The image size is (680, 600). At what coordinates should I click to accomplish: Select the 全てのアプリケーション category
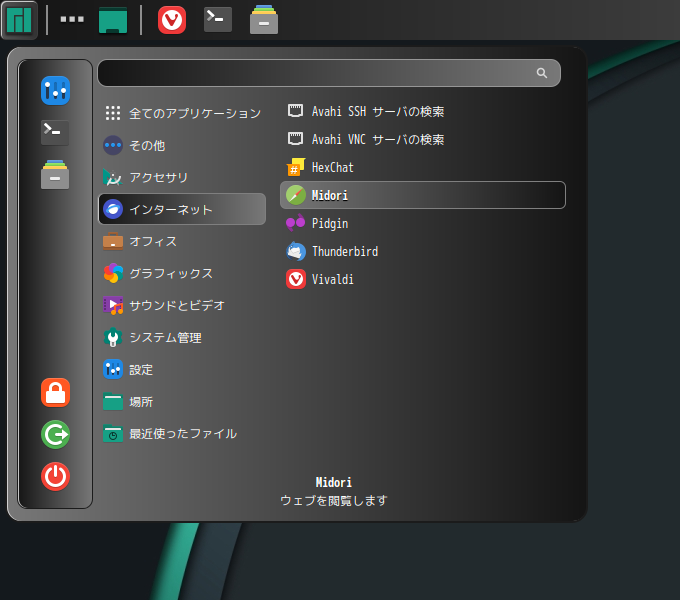coord(182,113)
